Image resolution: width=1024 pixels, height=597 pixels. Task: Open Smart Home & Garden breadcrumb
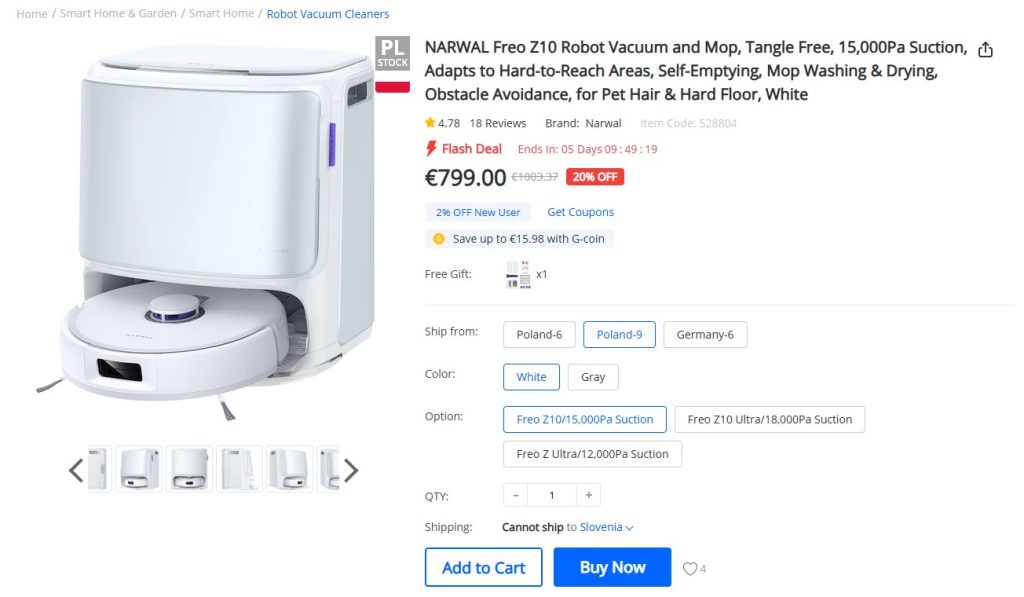coord(118,14)
